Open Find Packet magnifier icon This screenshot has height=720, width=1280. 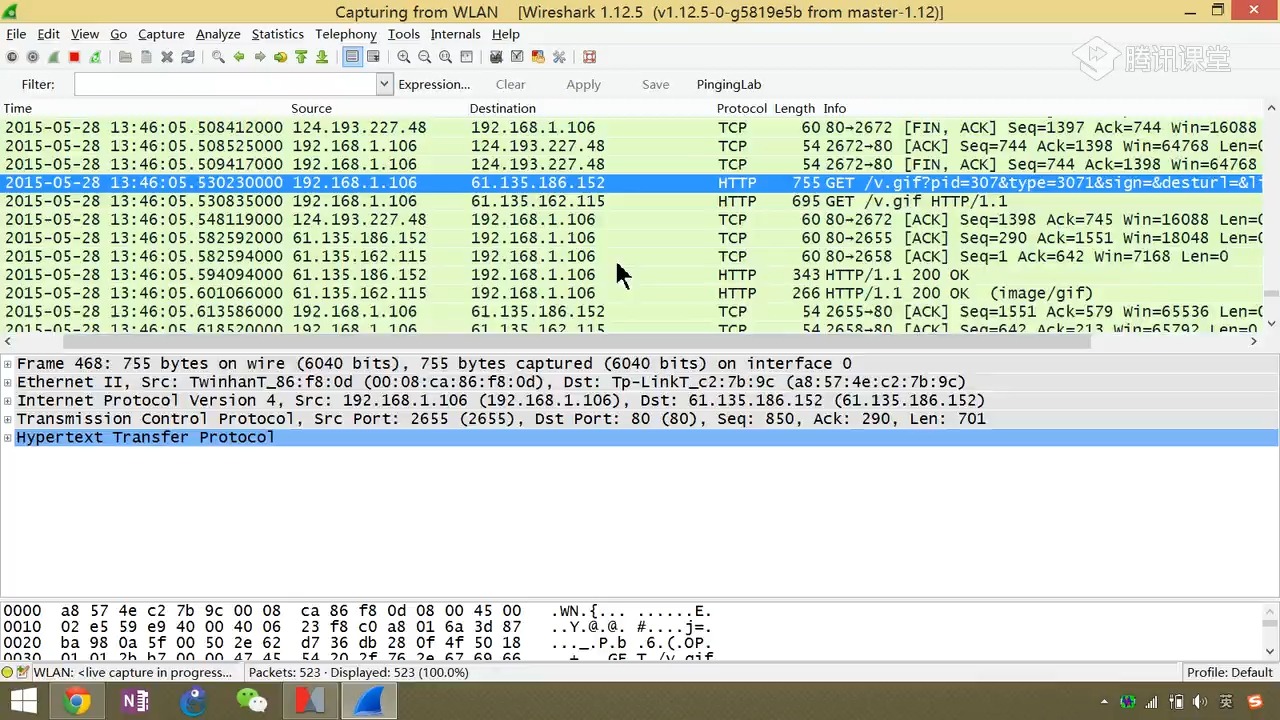click(218, 57)
